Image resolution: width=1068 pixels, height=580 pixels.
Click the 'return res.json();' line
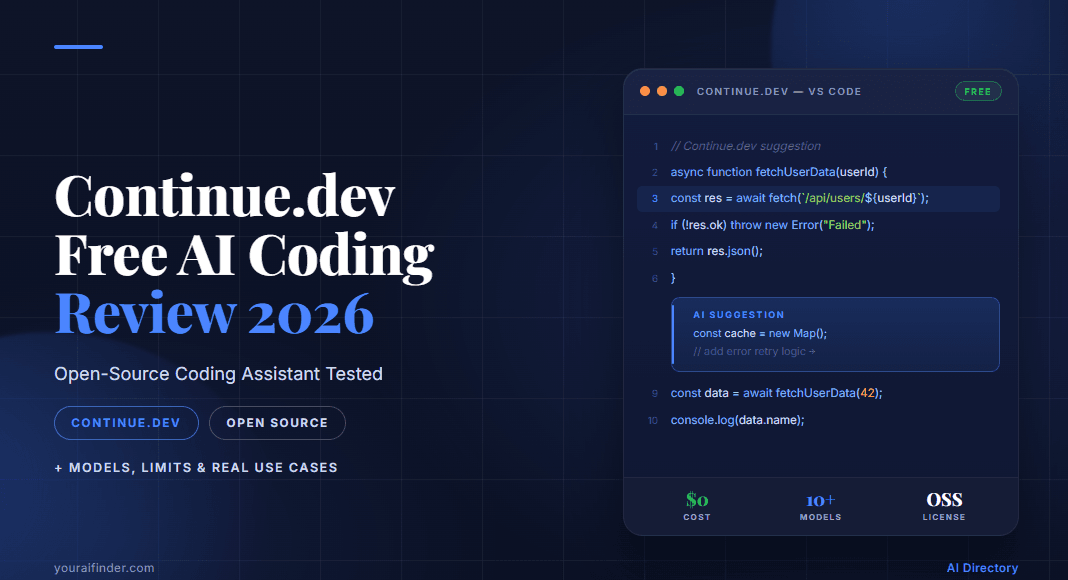pos(717,251)
